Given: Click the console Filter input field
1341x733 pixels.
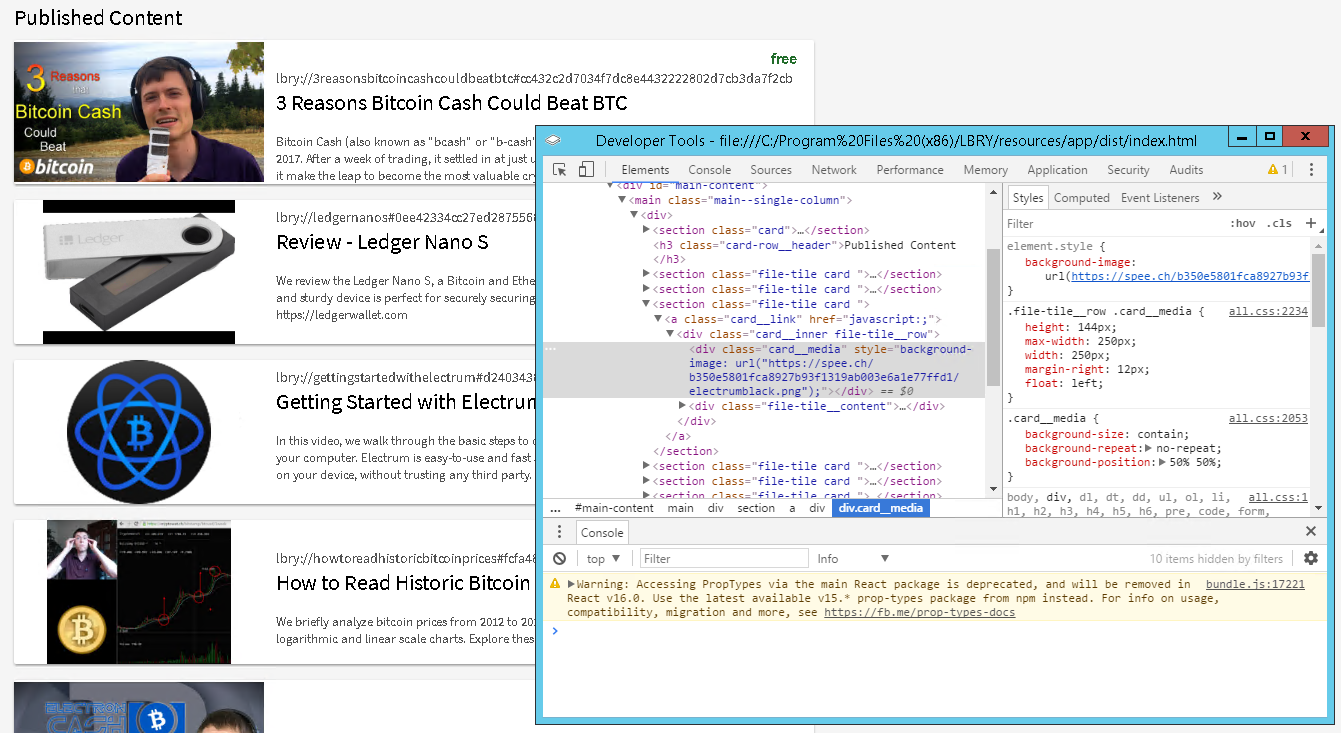Looking at the screenshot, I should coord(724,559).
